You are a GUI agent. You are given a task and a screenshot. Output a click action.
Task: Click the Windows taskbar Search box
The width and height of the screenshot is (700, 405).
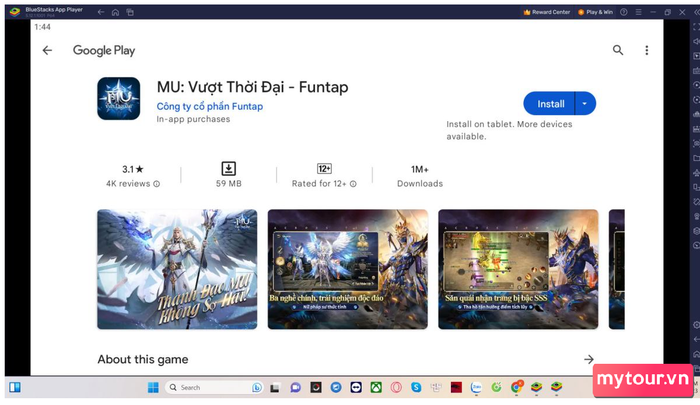pos(213,387)
